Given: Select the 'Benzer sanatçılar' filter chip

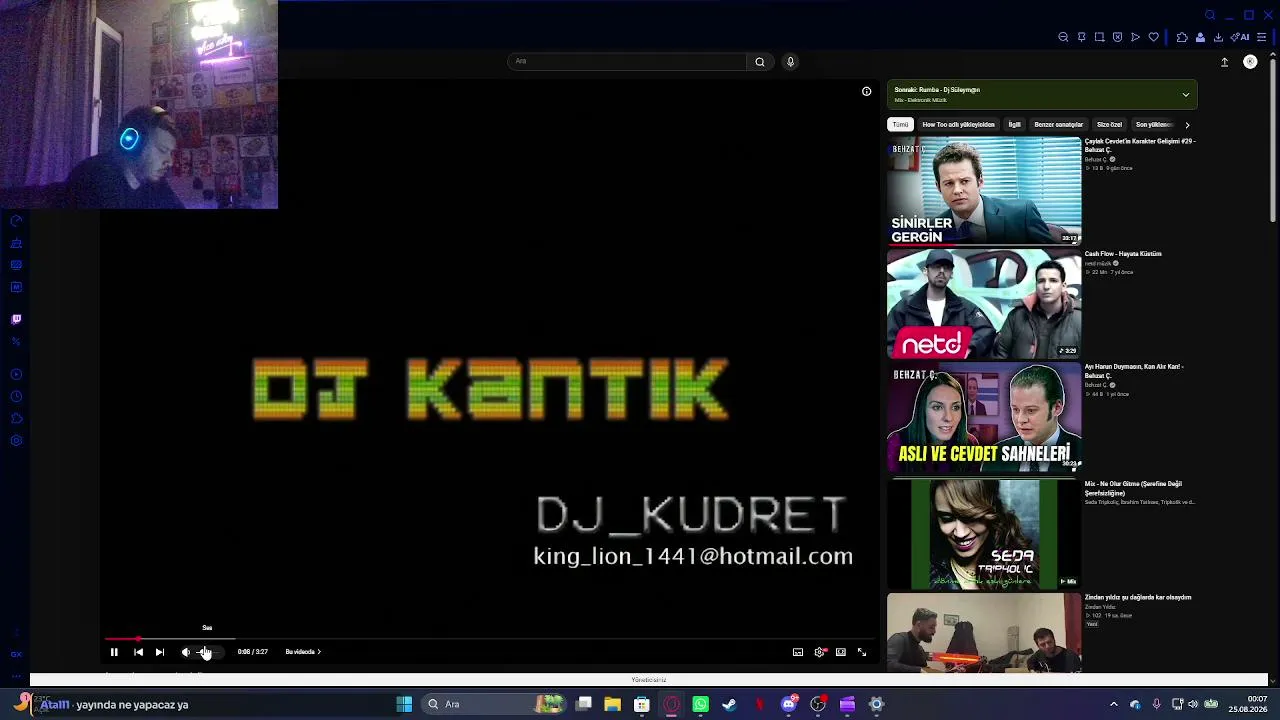Looking at the screenshot, I should click(1058, 125).
